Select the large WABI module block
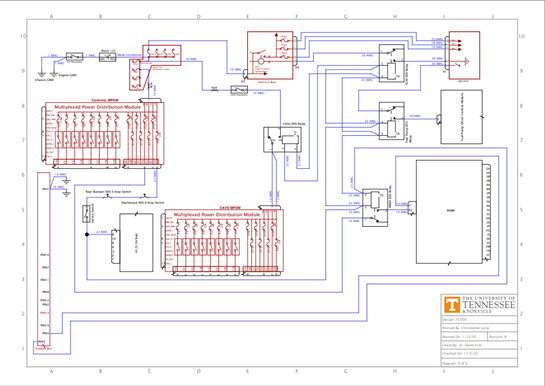545x386 pixels. coord(449,212)
